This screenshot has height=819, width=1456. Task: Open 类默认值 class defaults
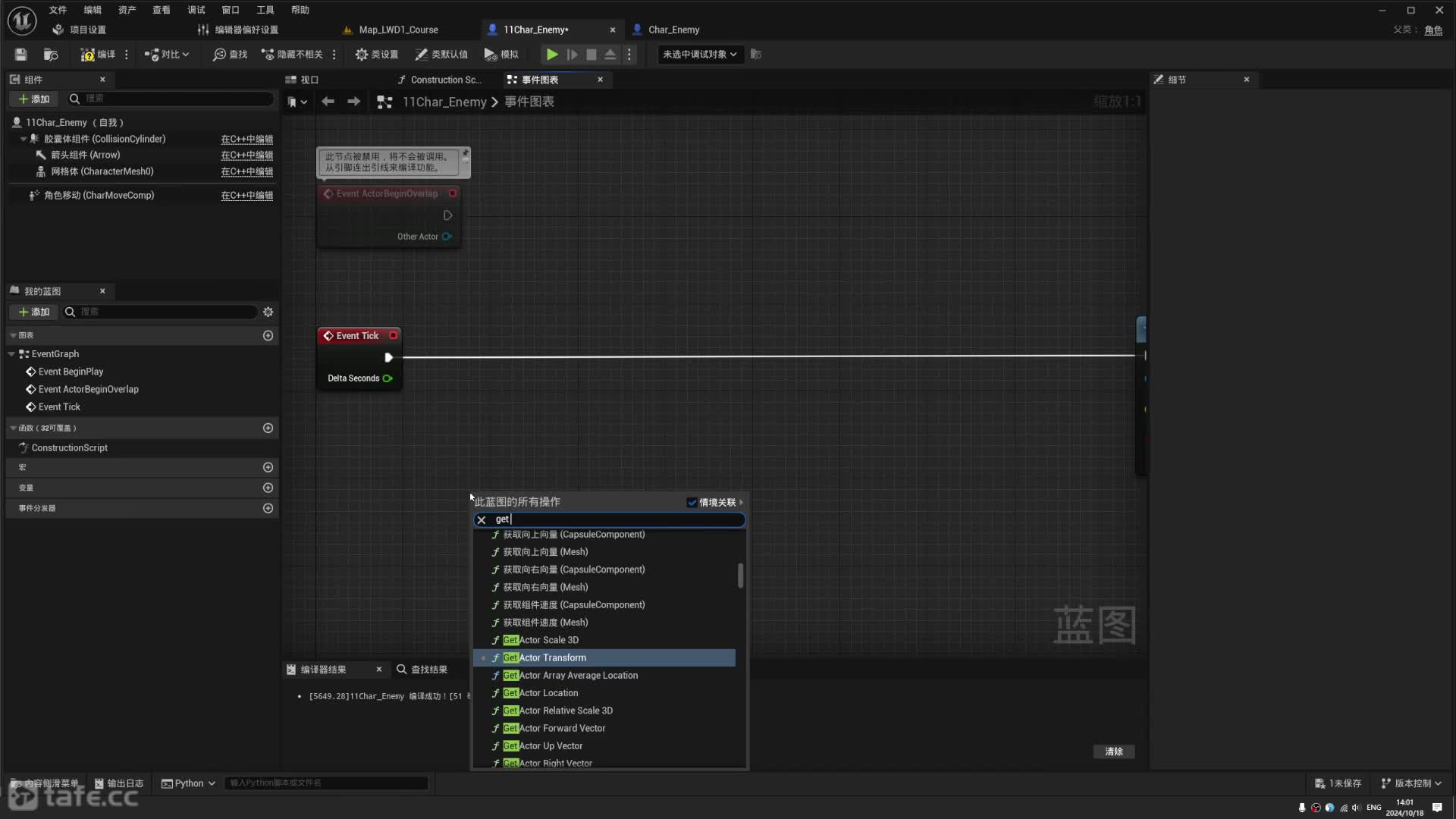441,54
